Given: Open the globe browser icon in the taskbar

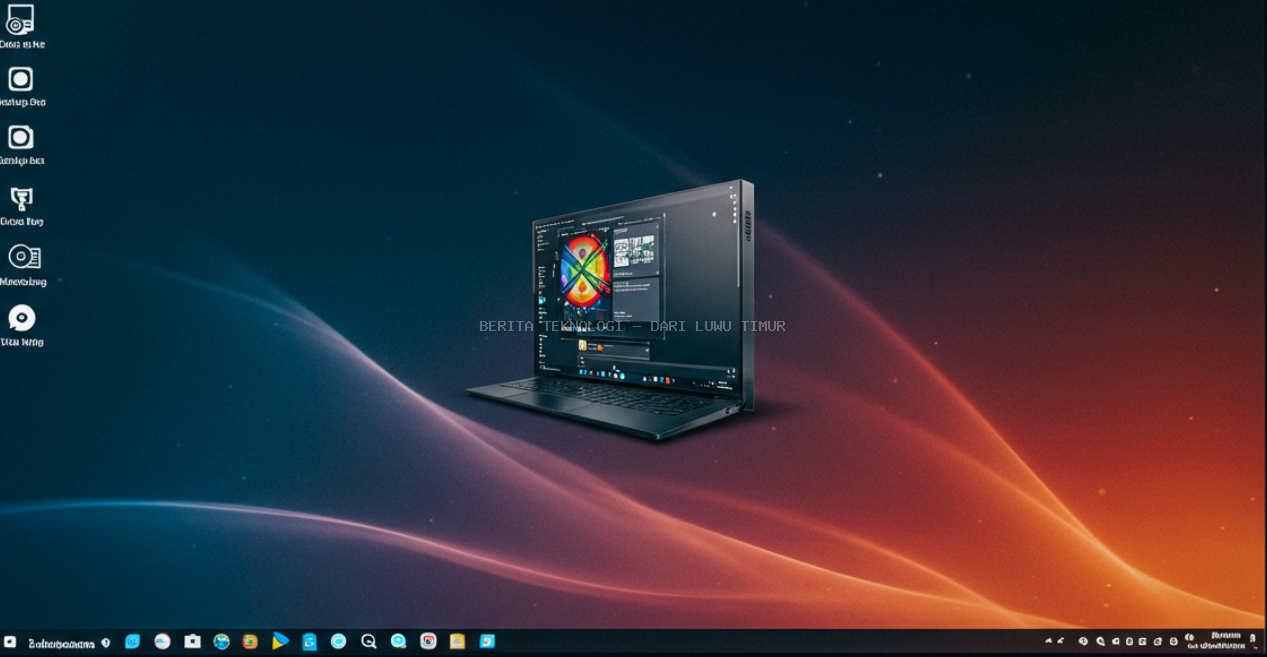Looking at the screenshot, I should tap(221, 642).
